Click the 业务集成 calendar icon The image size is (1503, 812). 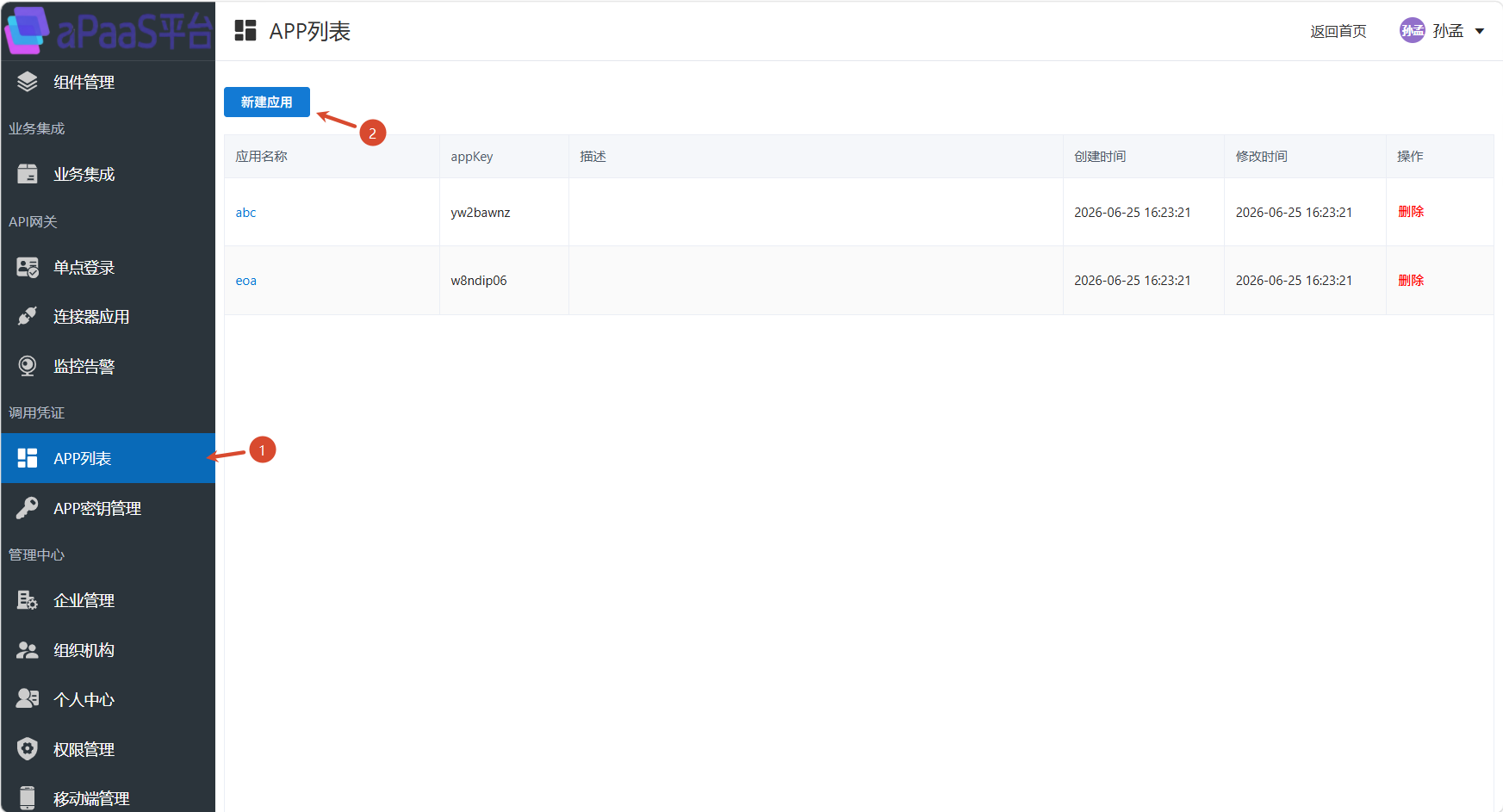point(28,174)
